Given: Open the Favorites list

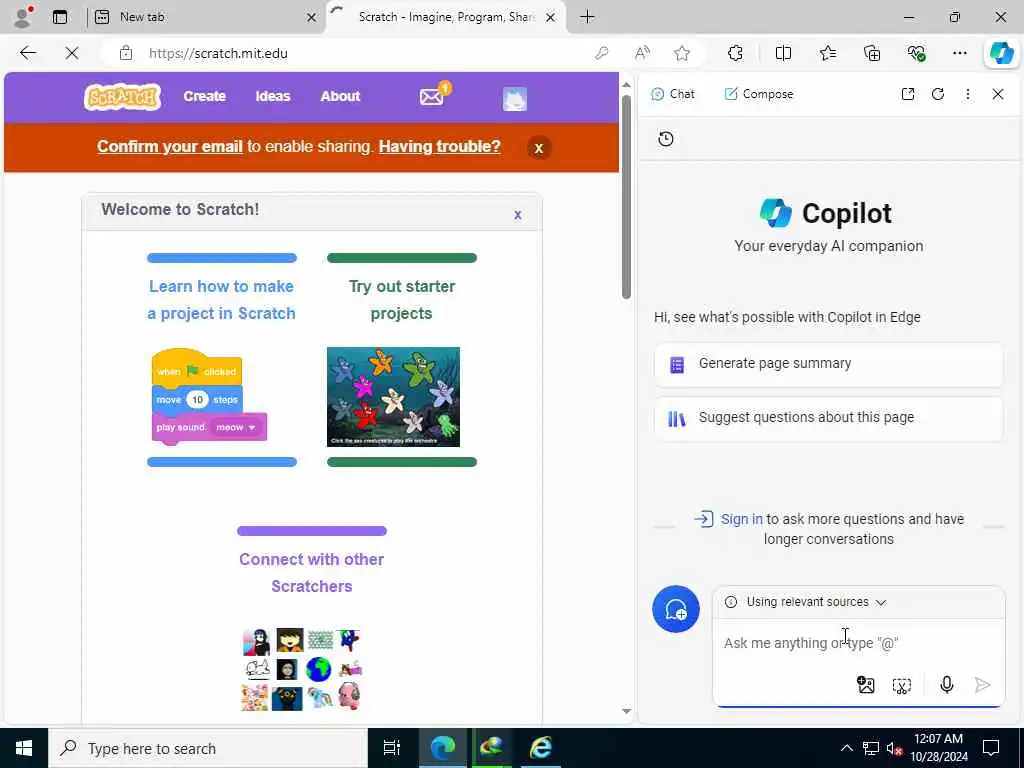Looking at the screenshot, I should (x=827, y=54).
